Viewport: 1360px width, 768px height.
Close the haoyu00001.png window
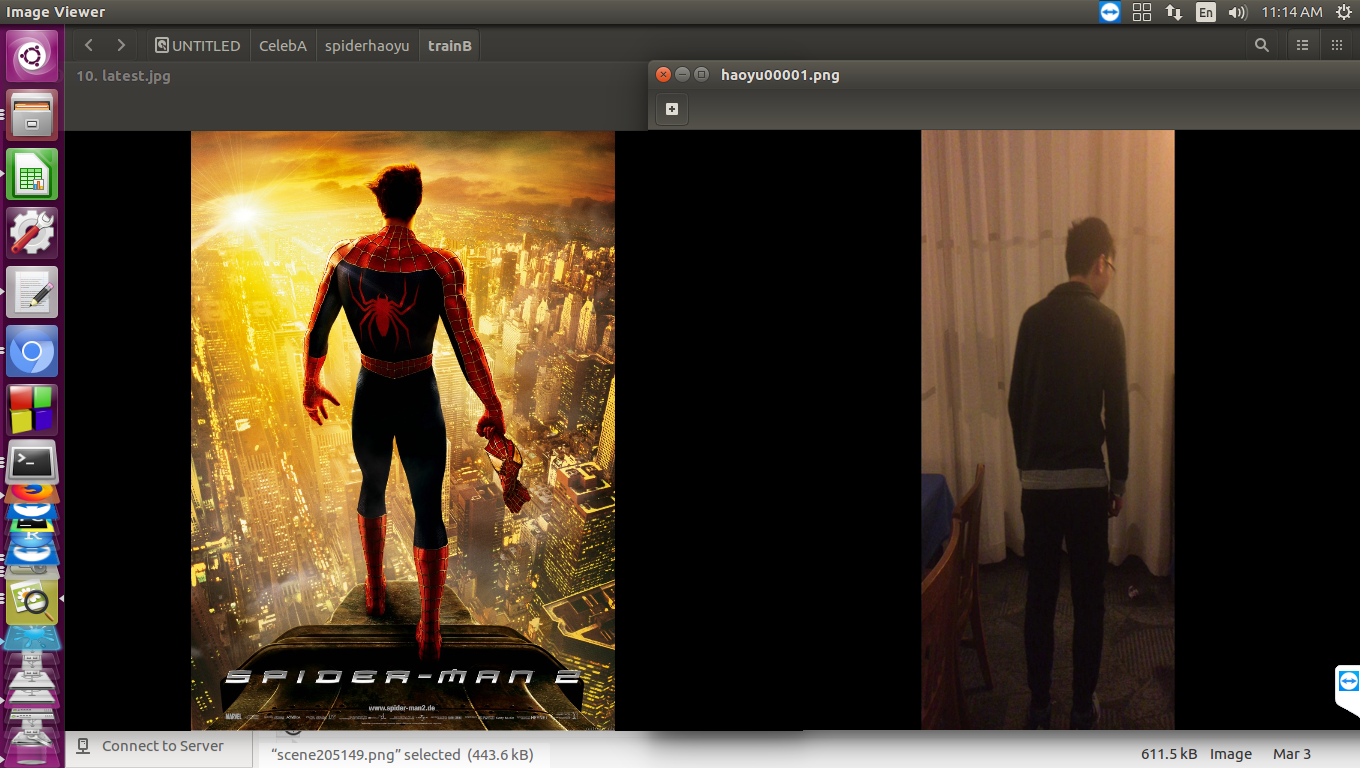click(x=663, y=74)
